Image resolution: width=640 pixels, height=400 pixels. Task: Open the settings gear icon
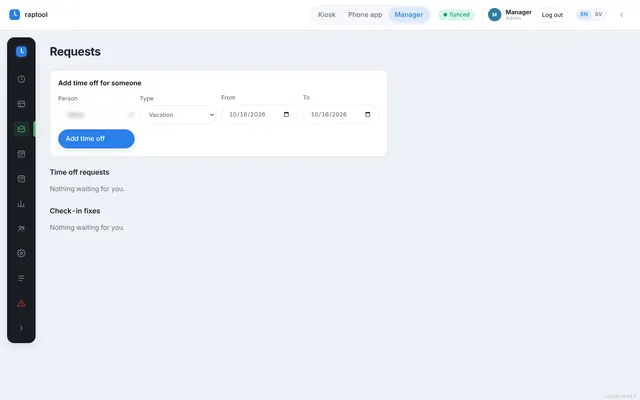[21, 253]
